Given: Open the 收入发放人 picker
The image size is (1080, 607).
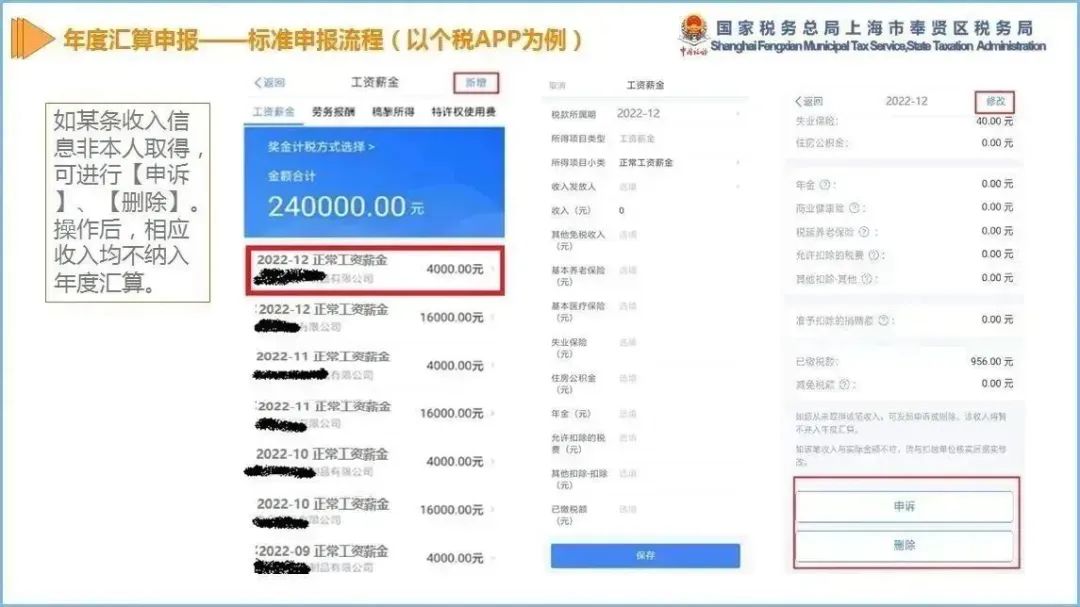Looking at the screenshot, I should [x=645, y=187].
